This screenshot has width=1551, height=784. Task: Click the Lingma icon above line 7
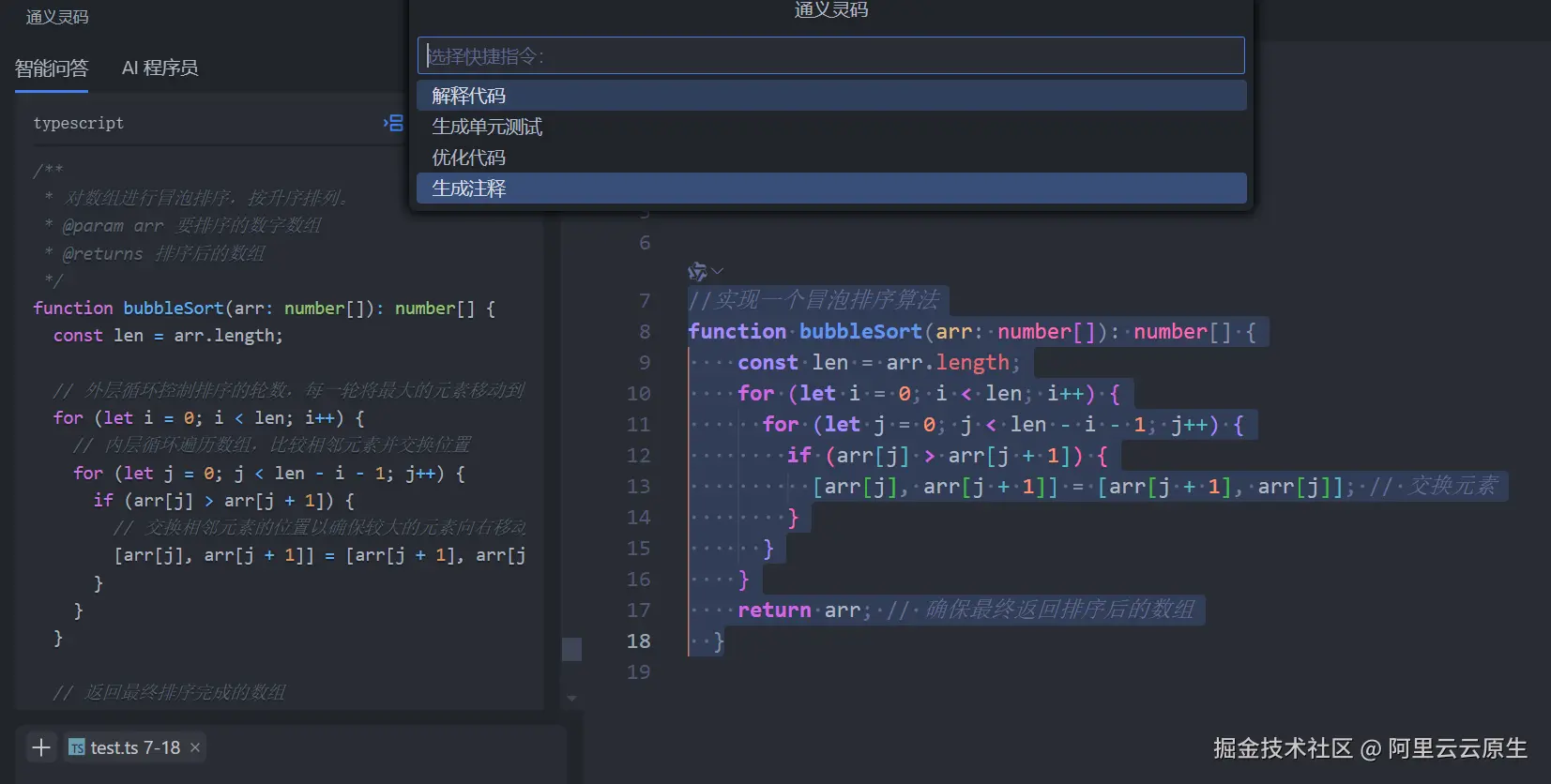(x=697, y=272)
